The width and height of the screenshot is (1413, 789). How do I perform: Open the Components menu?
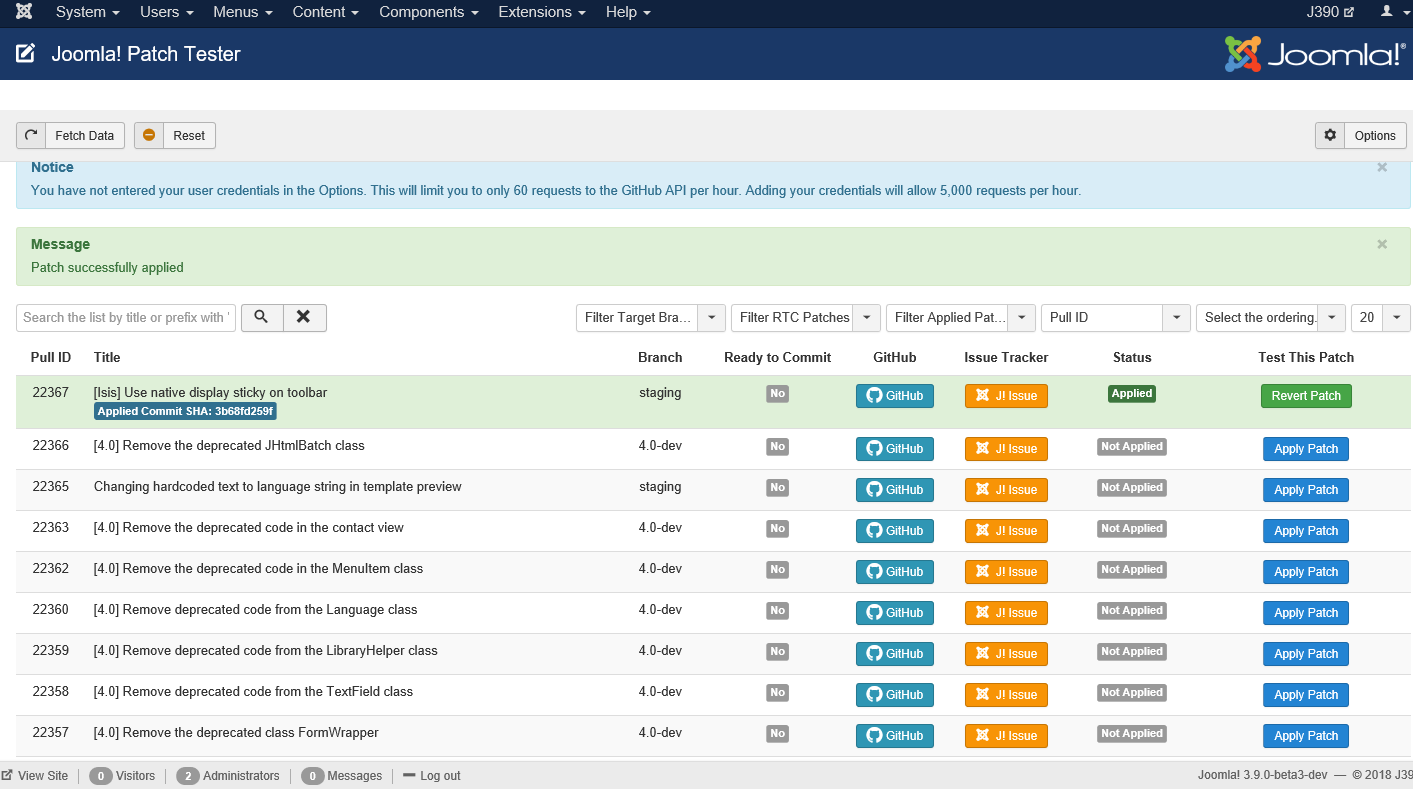[429, 12]
